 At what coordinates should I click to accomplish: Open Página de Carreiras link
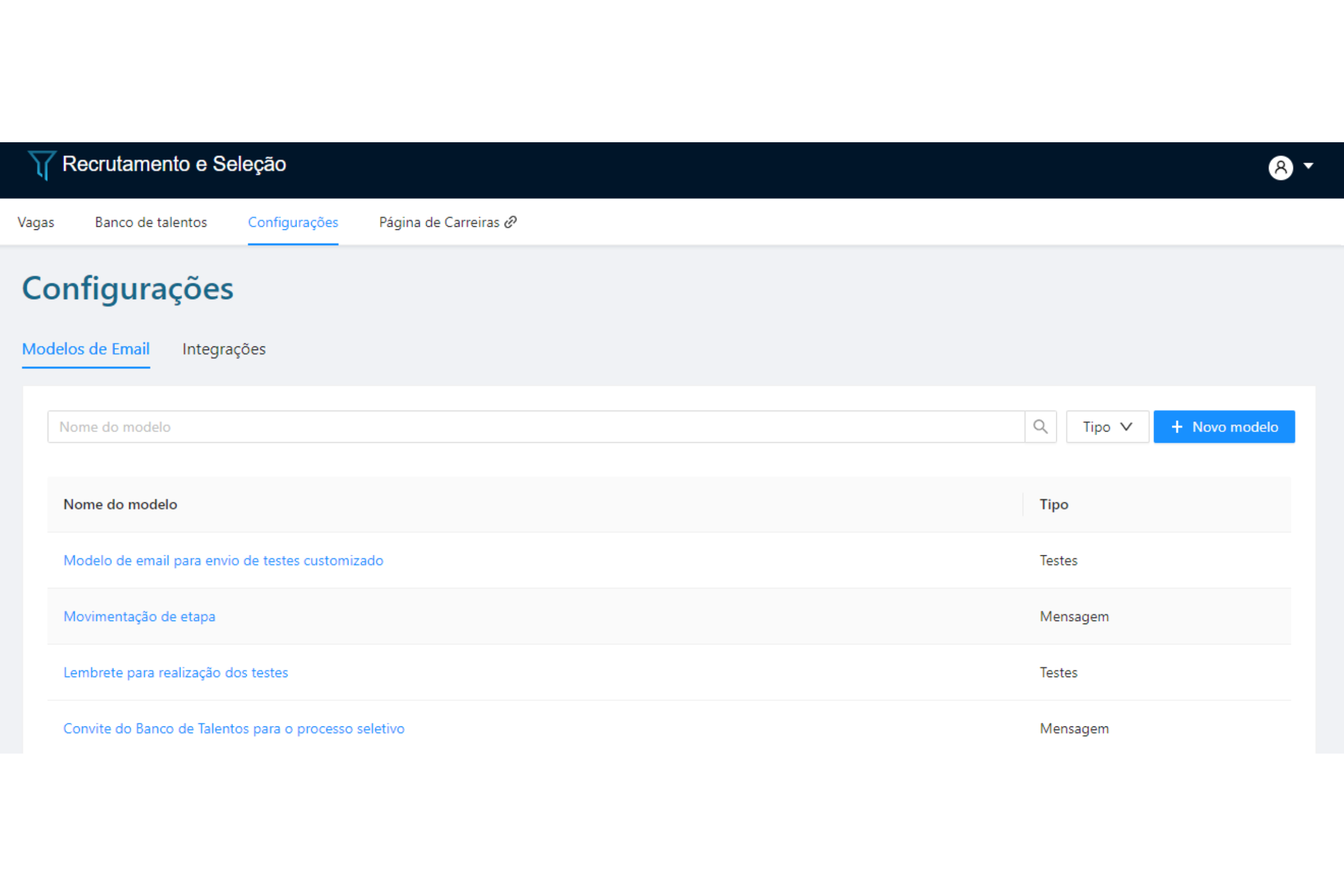coord(439,222)
